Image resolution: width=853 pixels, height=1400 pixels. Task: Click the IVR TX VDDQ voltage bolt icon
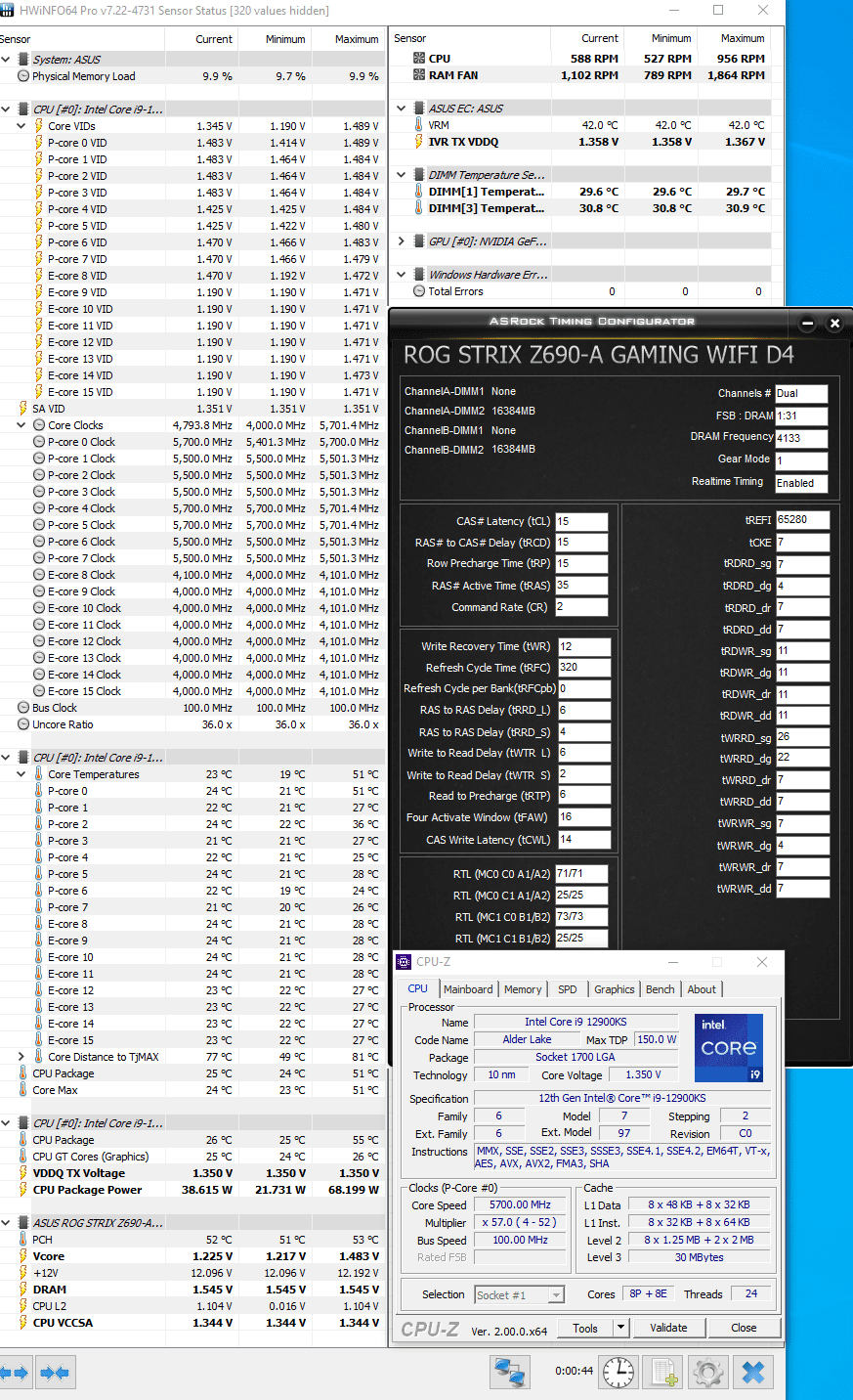point(418,142)
